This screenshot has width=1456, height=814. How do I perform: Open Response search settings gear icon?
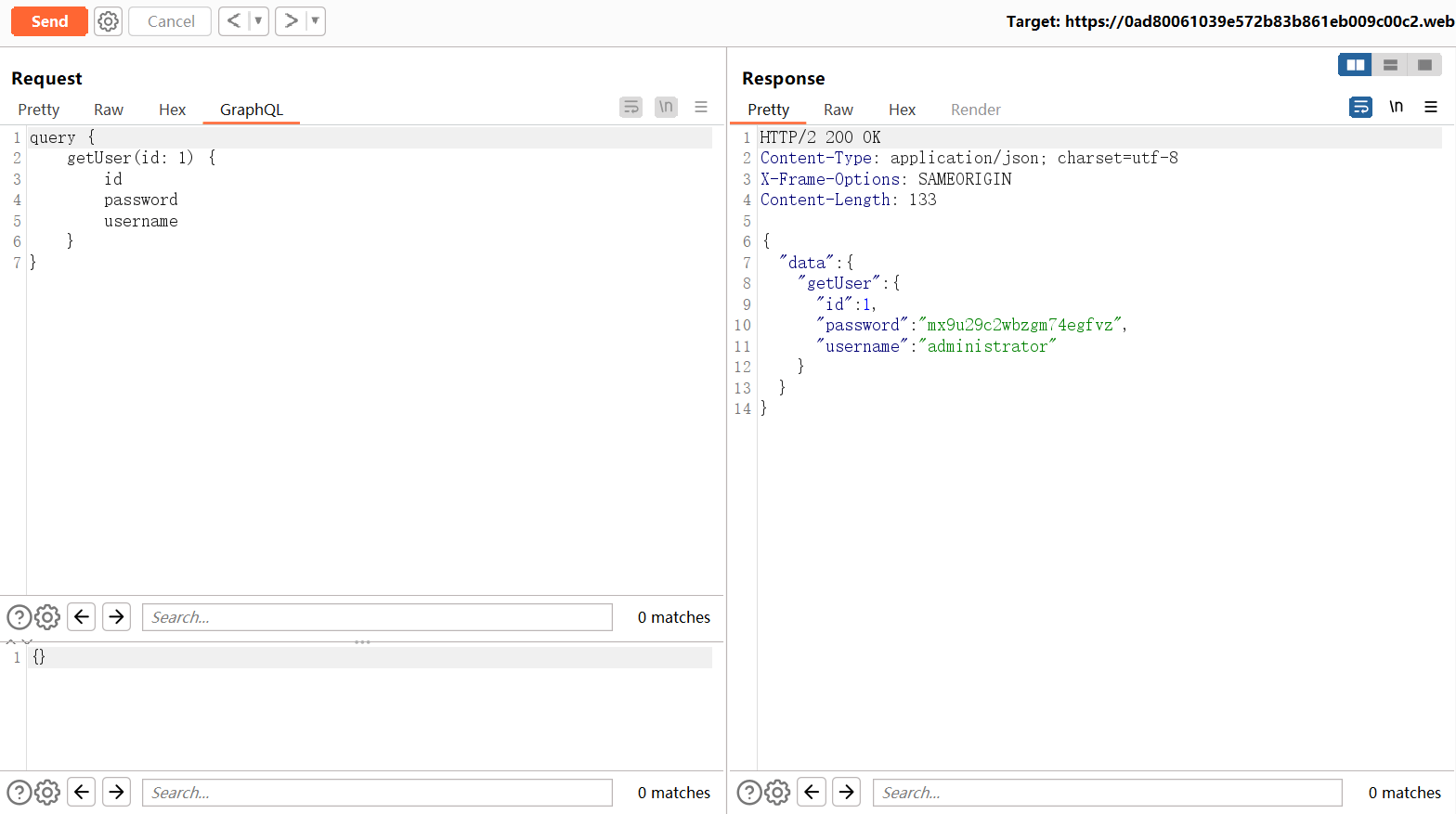tap(777, 793)
